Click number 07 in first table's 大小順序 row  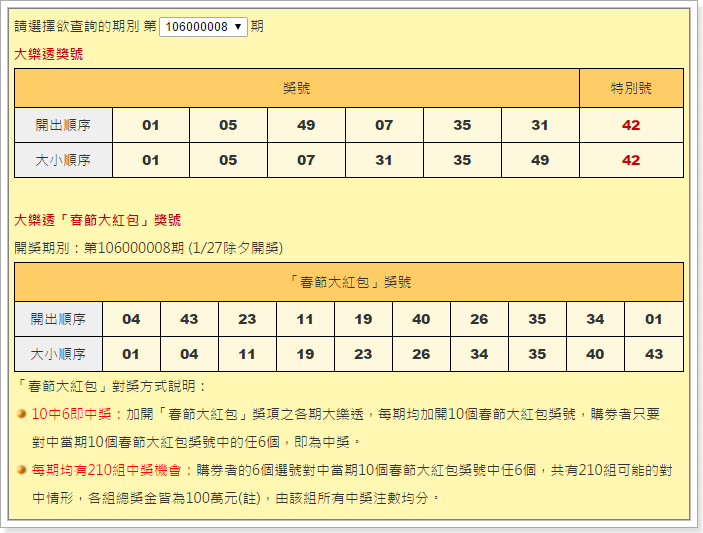[x=306, y=160]
